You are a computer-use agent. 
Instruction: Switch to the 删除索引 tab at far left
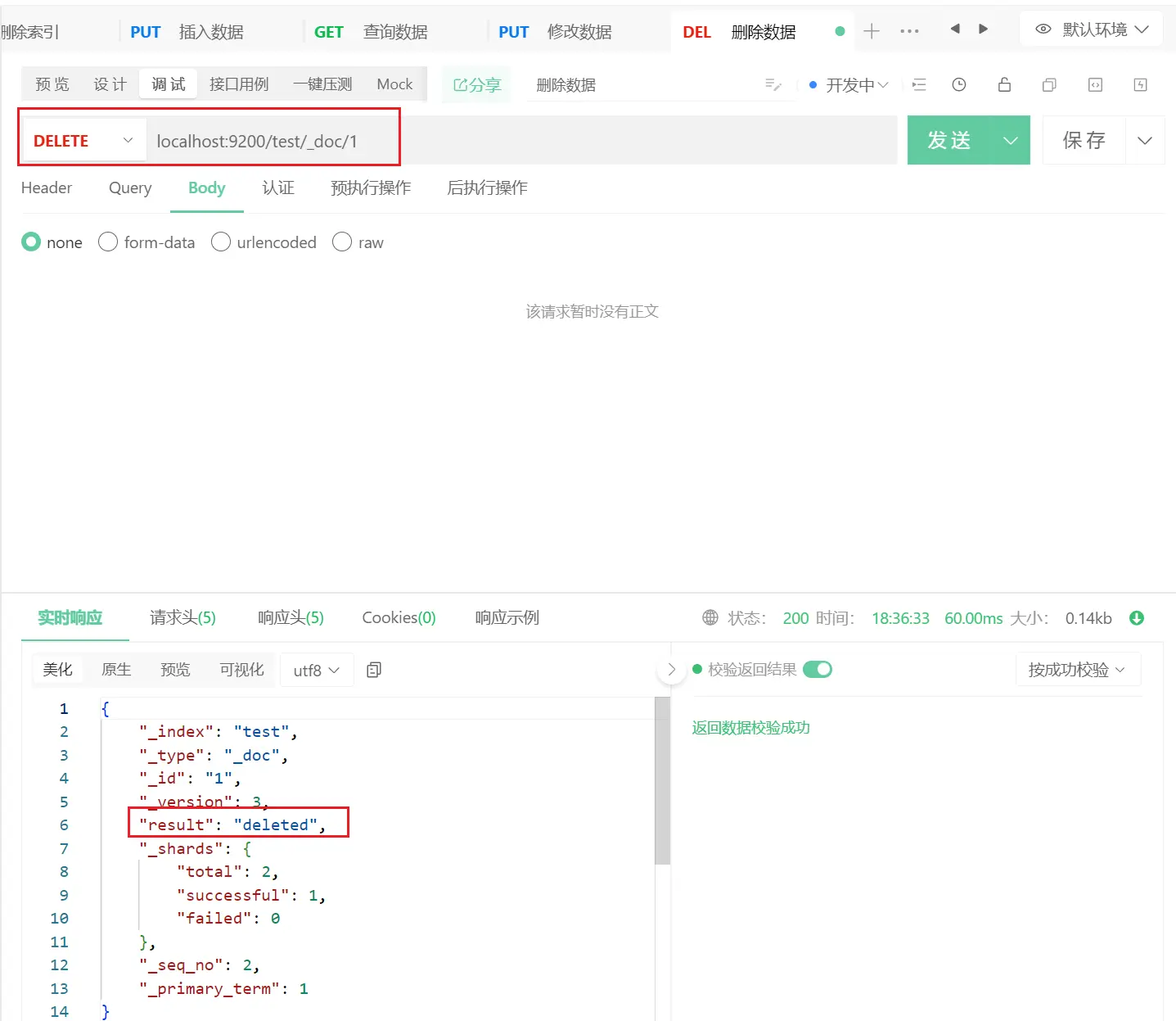(30, 32)
